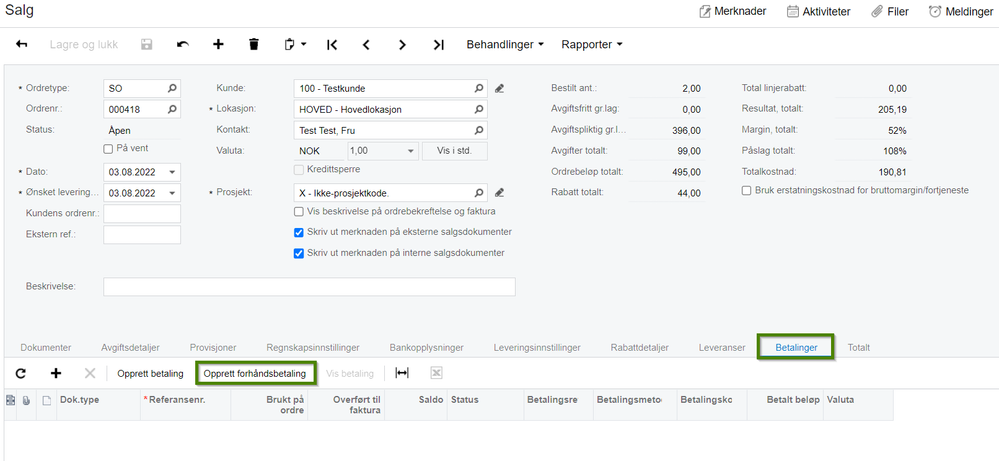Export the grid to Excel icon

pos(436,374)
